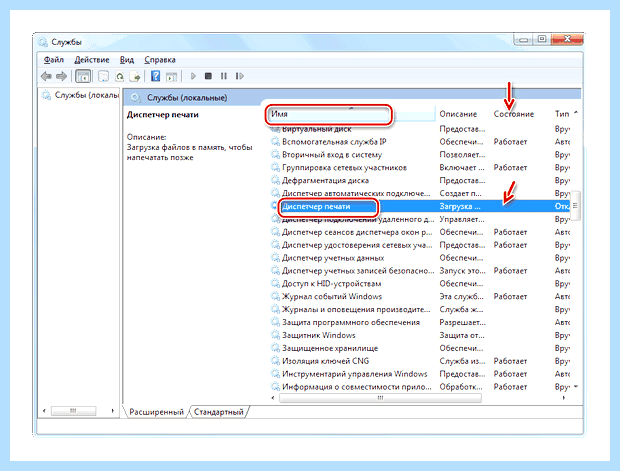Select Защищенное хранилище service
This screenshot has height=471, width=620.
point(330,348)
